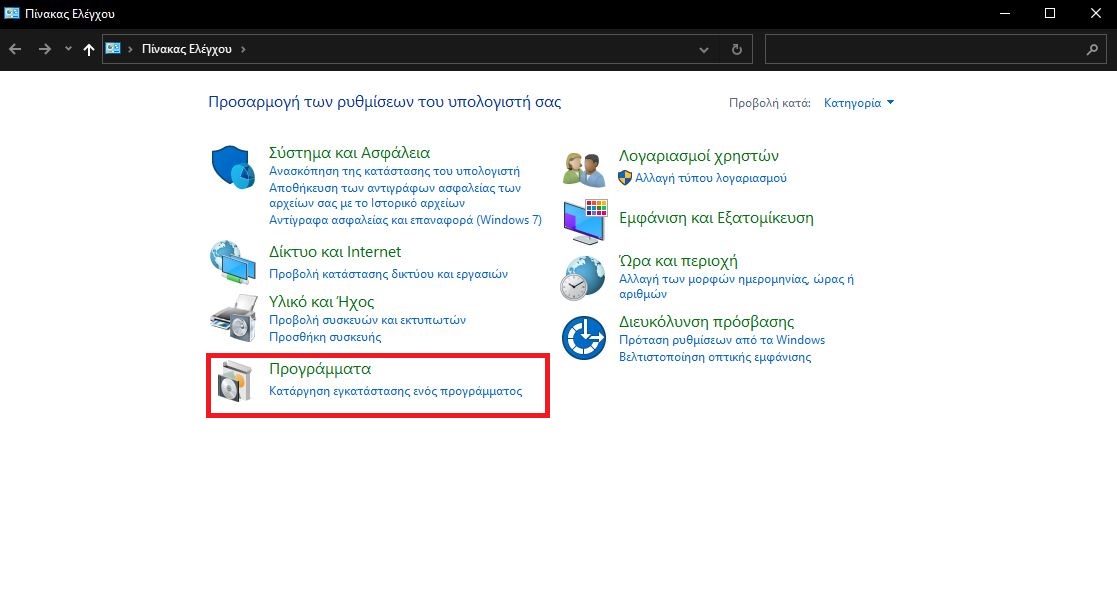Open the Προγράμματα heading link
The image size is (1117, 615).
point(320,369)
